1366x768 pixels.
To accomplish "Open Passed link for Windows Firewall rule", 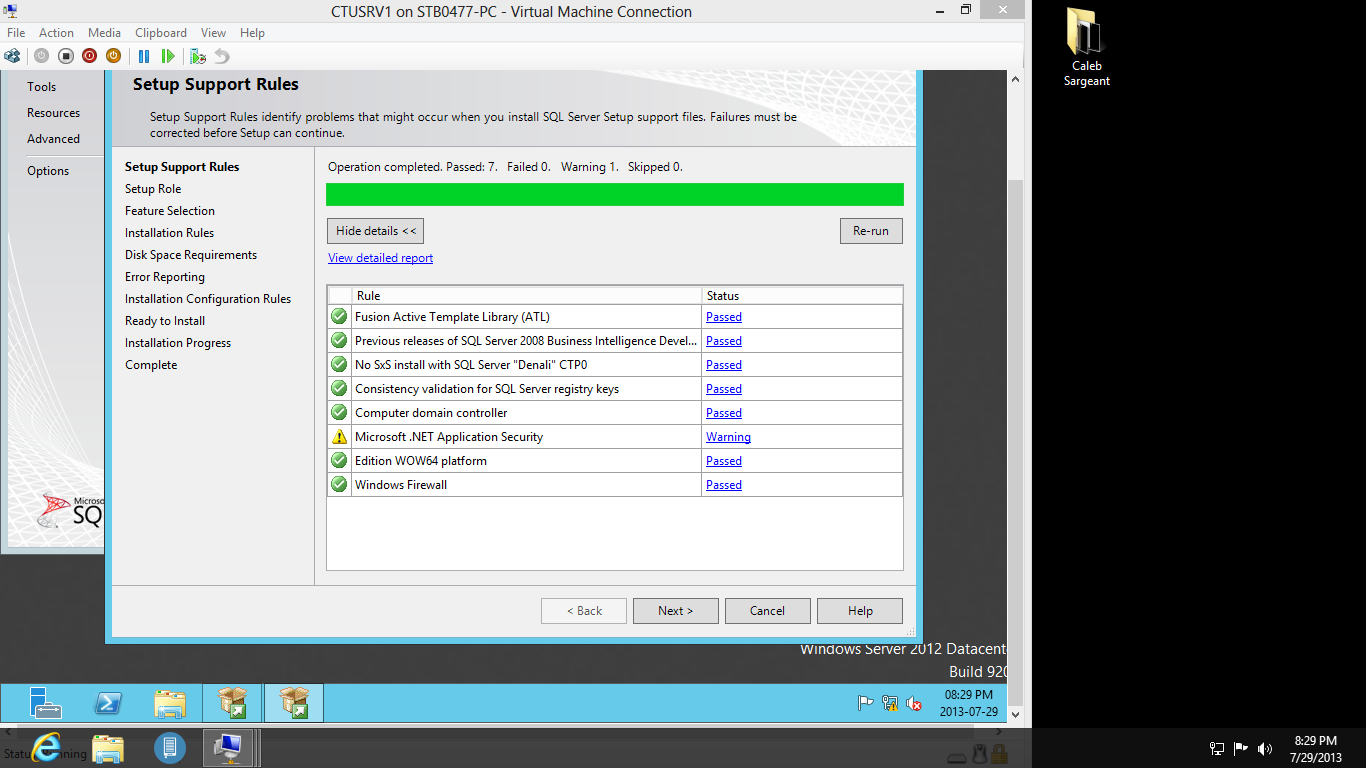I will [724, 485].
